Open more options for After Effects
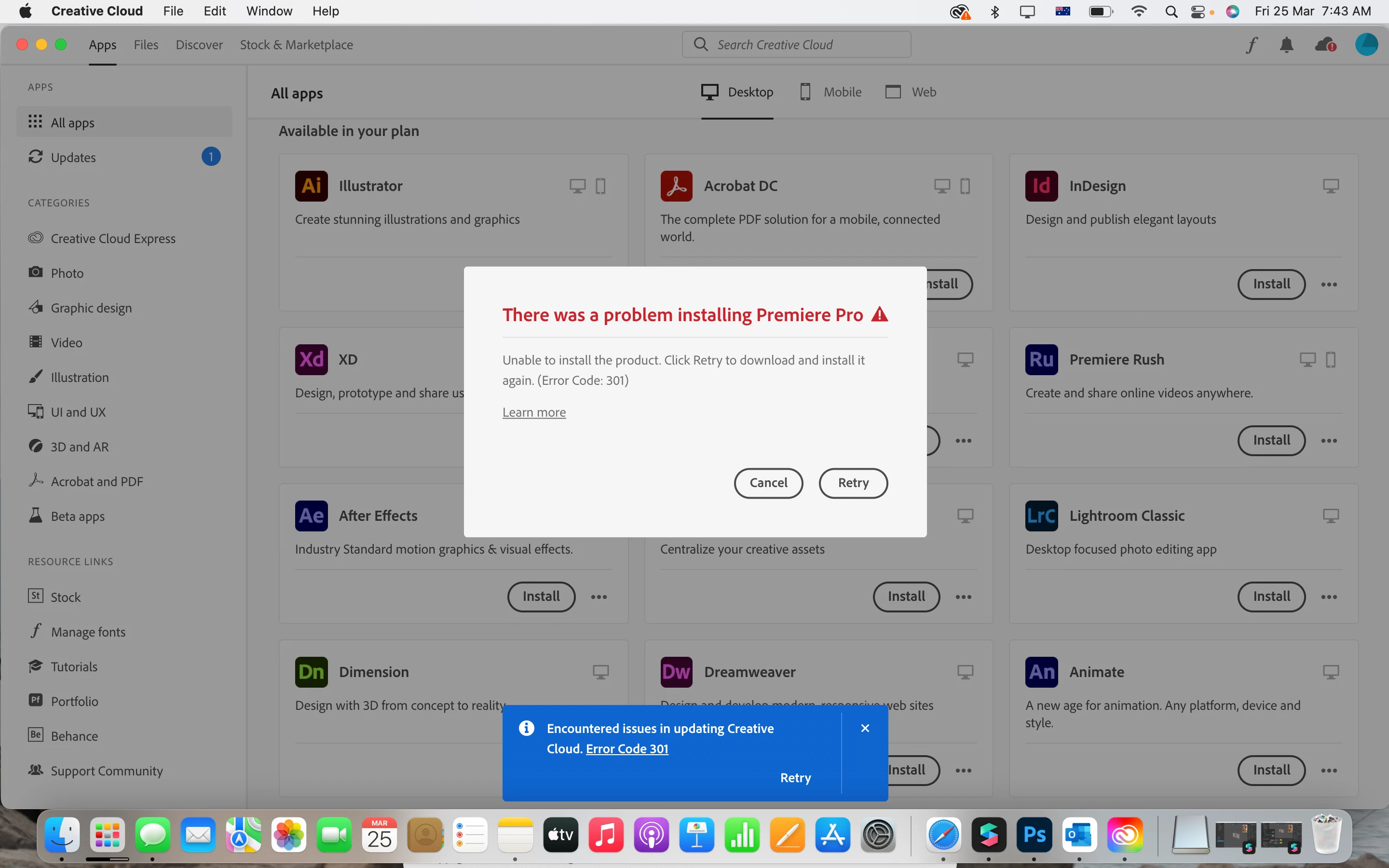1389x868 pixels. 599,597
